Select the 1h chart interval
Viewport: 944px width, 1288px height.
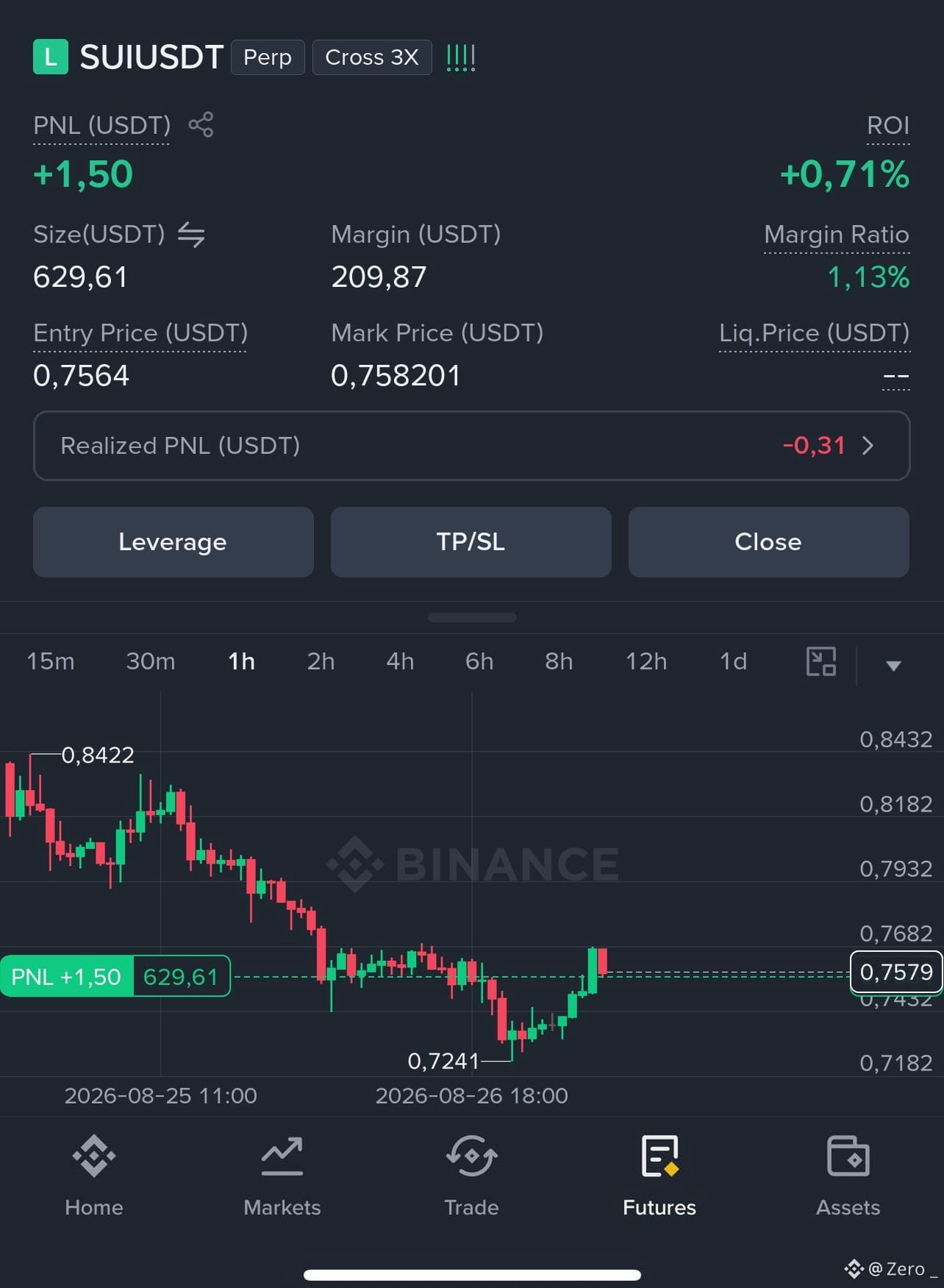coord(241,661)
